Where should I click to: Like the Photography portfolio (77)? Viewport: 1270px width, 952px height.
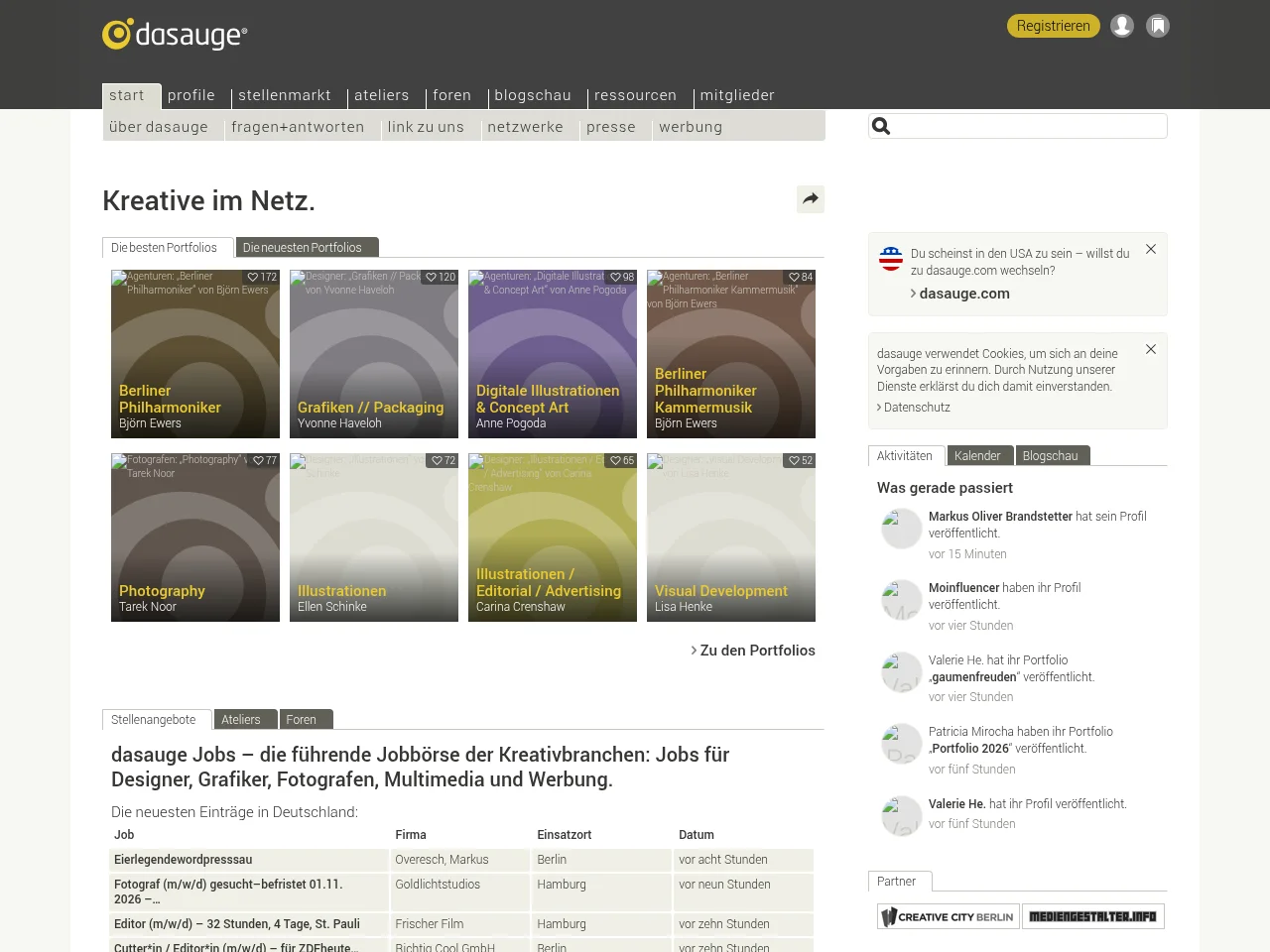pyautogui.click(x=265, y=461)
